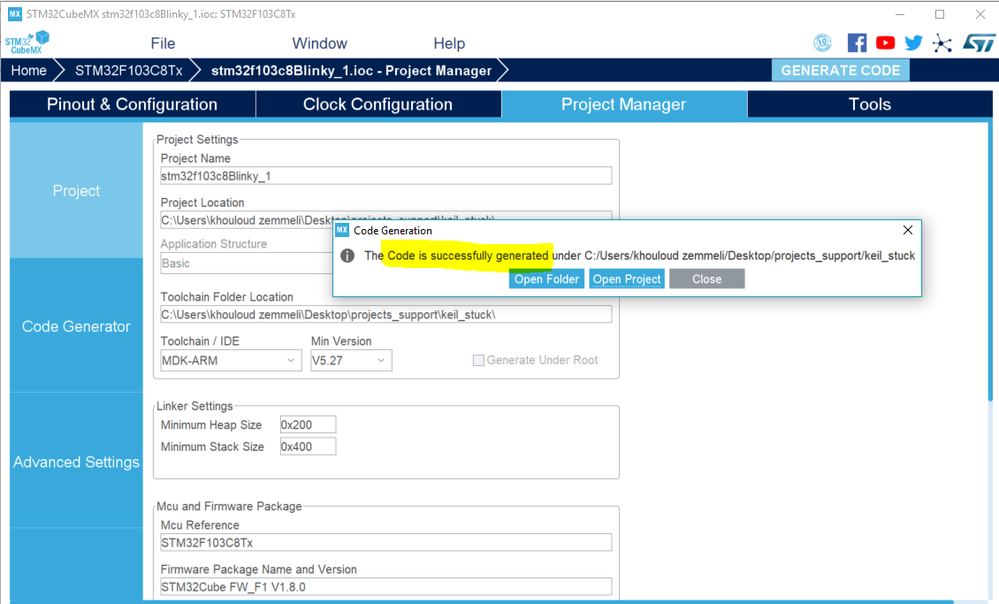Screen dimensions: 999x604
Task: Click the STM32F103C8Tx breadcrumb
Action: pos(129,70)
